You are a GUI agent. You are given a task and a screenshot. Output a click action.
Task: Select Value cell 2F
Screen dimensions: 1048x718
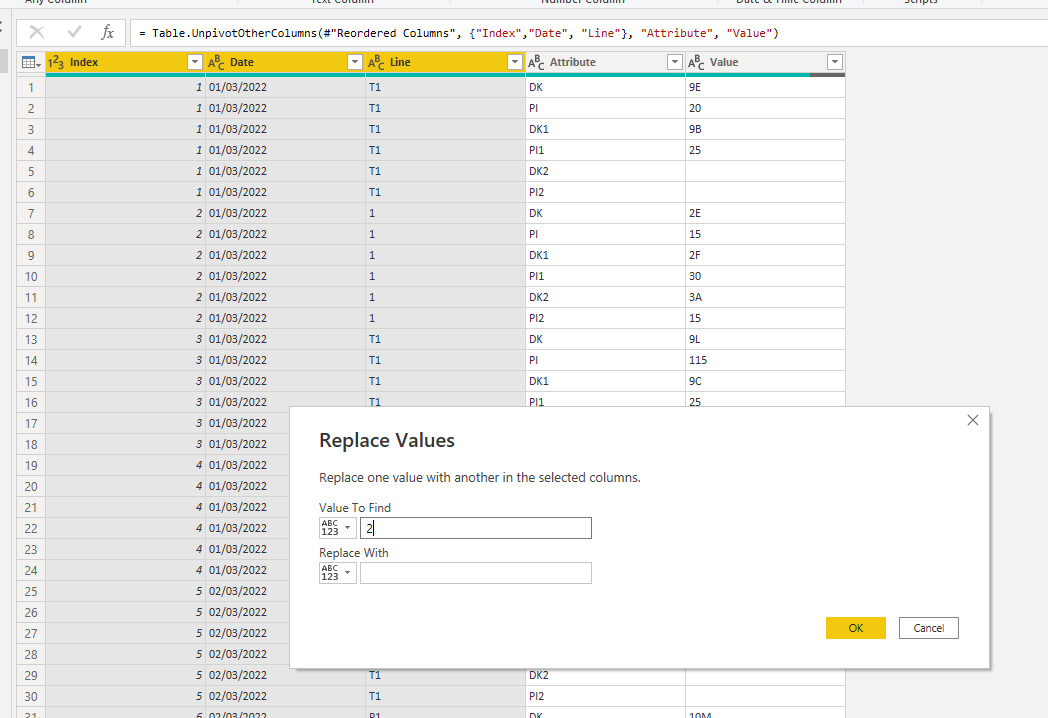coord(765,255)
